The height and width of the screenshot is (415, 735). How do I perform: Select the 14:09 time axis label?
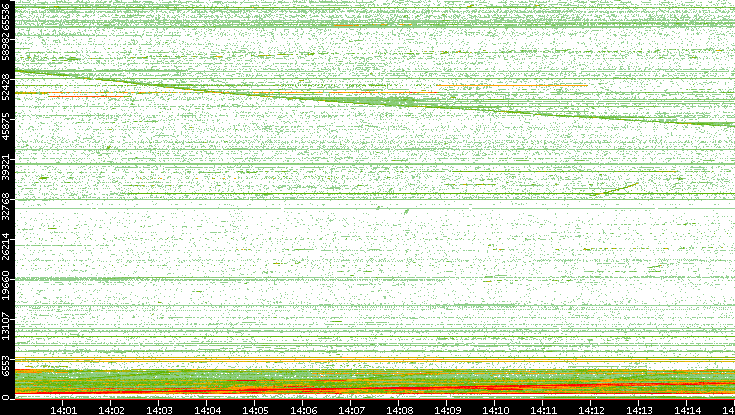click(x=448, y=409)
